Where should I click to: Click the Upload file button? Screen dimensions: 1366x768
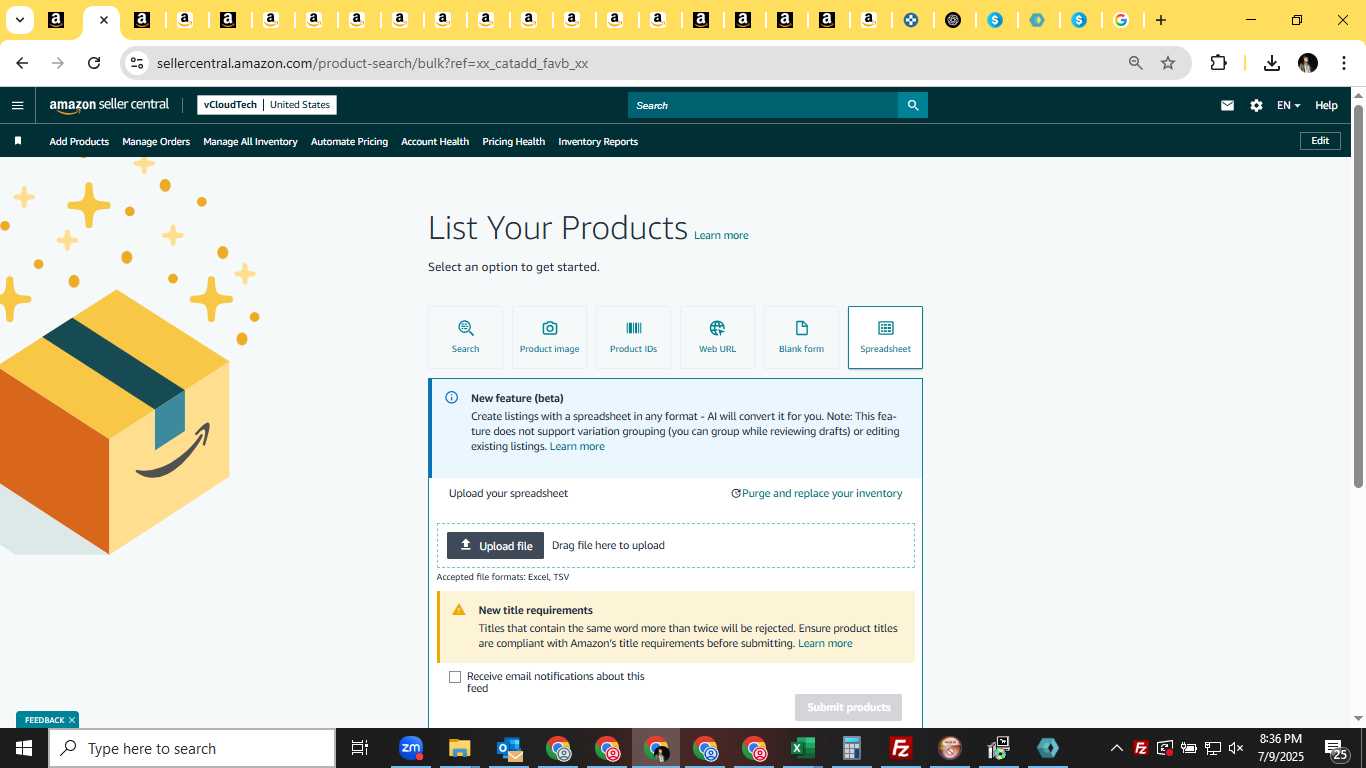(x=495, y=545)
